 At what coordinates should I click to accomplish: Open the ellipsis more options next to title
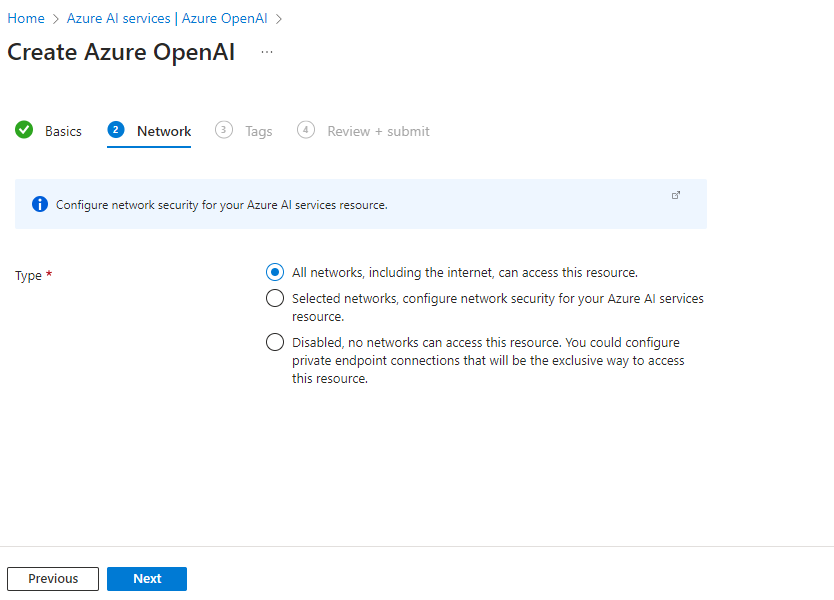pyautogui.click(x=267, y=52)
